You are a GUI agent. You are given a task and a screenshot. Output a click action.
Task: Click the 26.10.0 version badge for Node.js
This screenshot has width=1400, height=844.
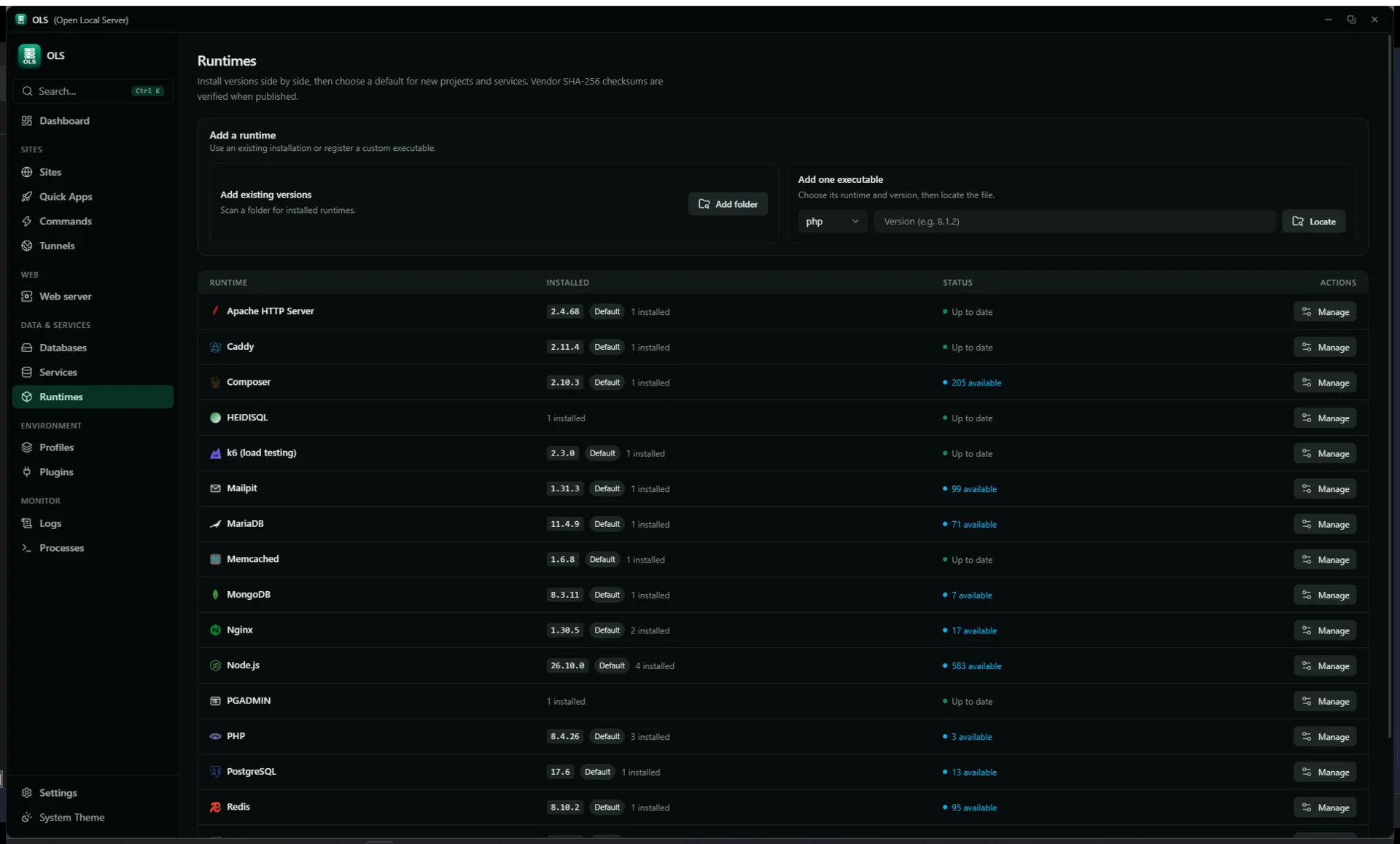567,666
